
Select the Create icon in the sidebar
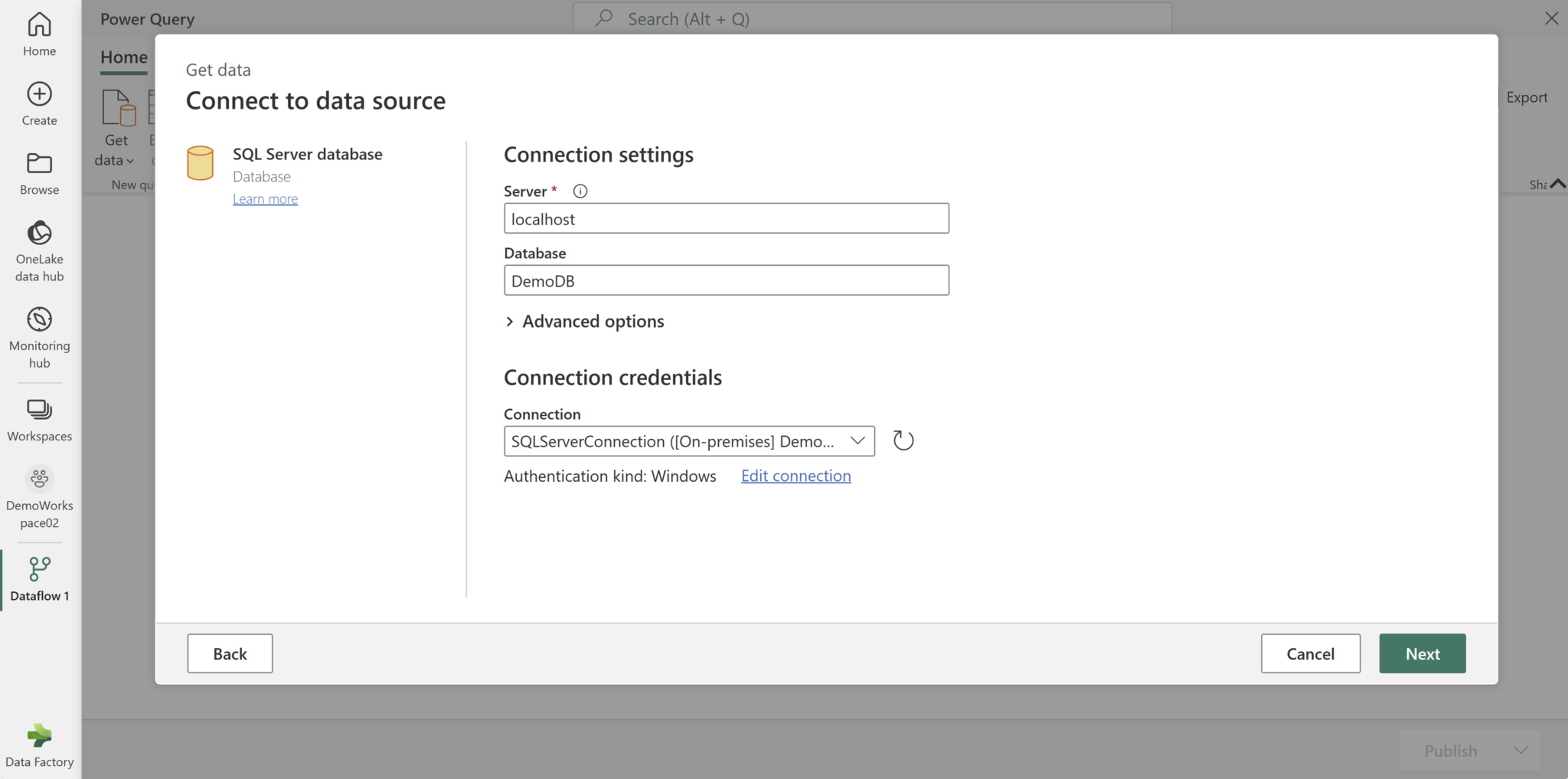click(x=38, y=103)
